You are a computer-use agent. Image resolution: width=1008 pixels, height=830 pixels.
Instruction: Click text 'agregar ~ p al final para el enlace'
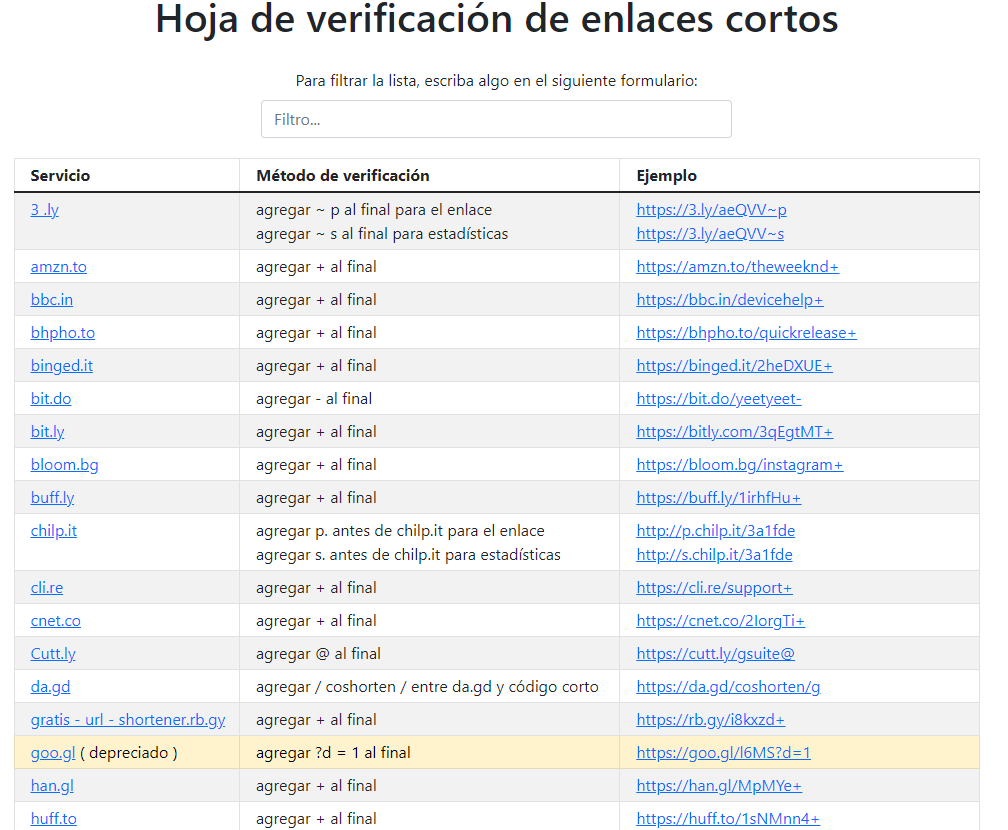click(374, 210)
